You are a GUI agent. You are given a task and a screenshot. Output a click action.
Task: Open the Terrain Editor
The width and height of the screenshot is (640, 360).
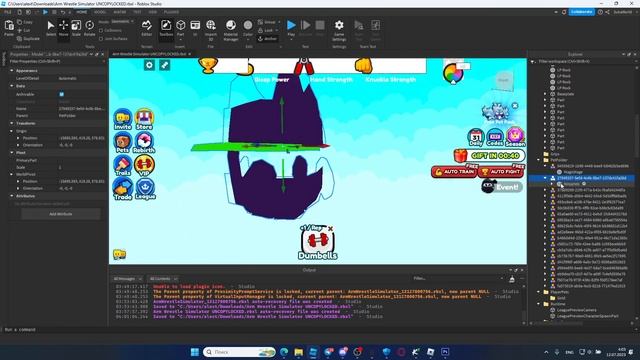tap(147, 29)
